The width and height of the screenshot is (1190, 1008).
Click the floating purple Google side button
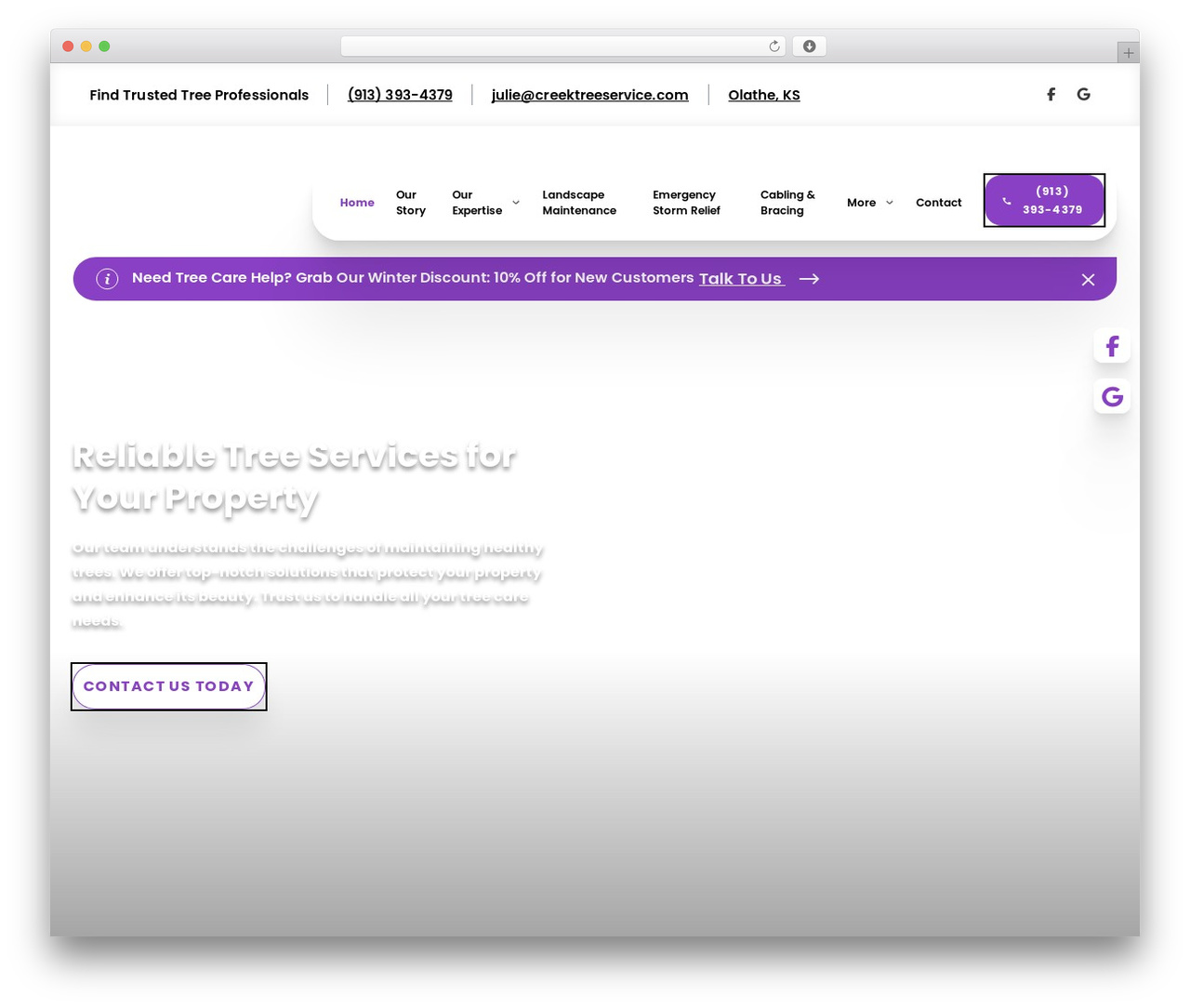click(x=1112, y=397)
